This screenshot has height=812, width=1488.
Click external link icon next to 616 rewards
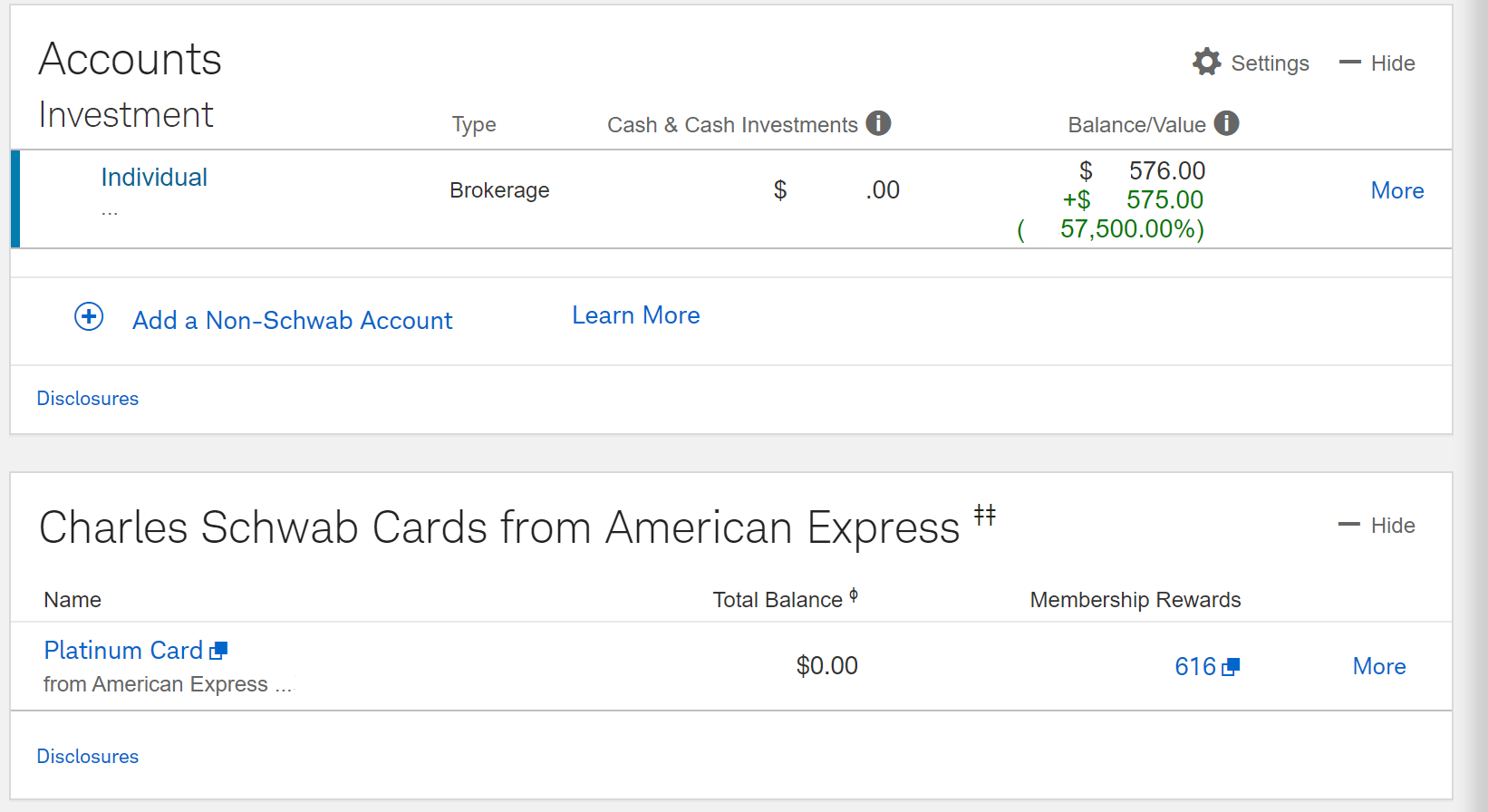pyautogui.click(x=1231, y=667)
